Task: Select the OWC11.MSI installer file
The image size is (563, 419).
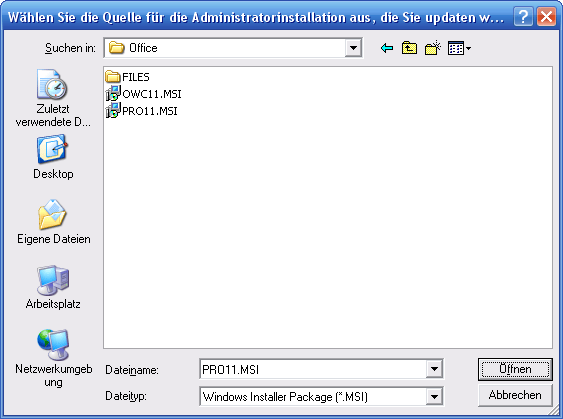Action: click(143, 94)
